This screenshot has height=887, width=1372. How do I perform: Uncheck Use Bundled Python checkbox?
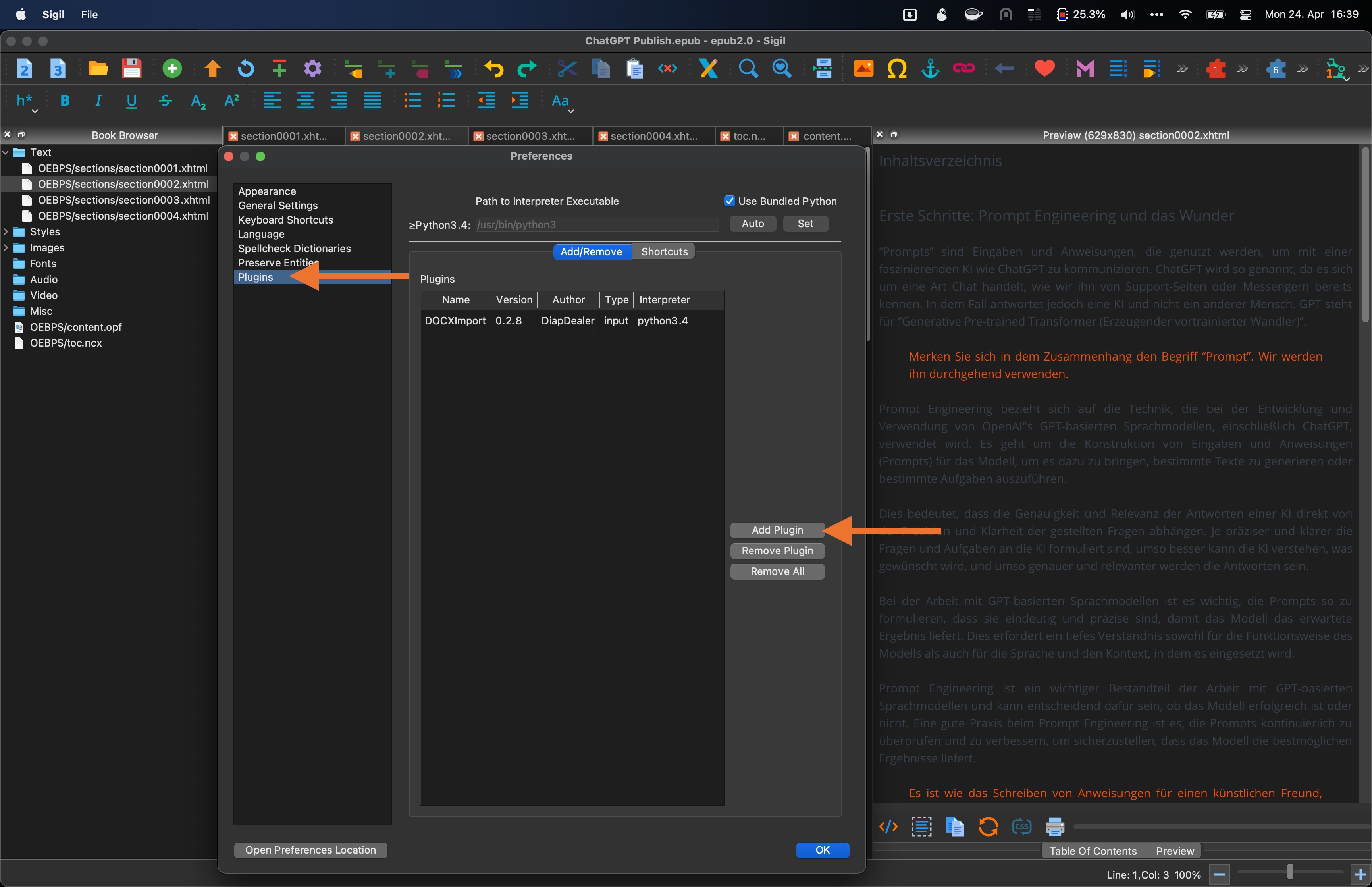[729, 201]
